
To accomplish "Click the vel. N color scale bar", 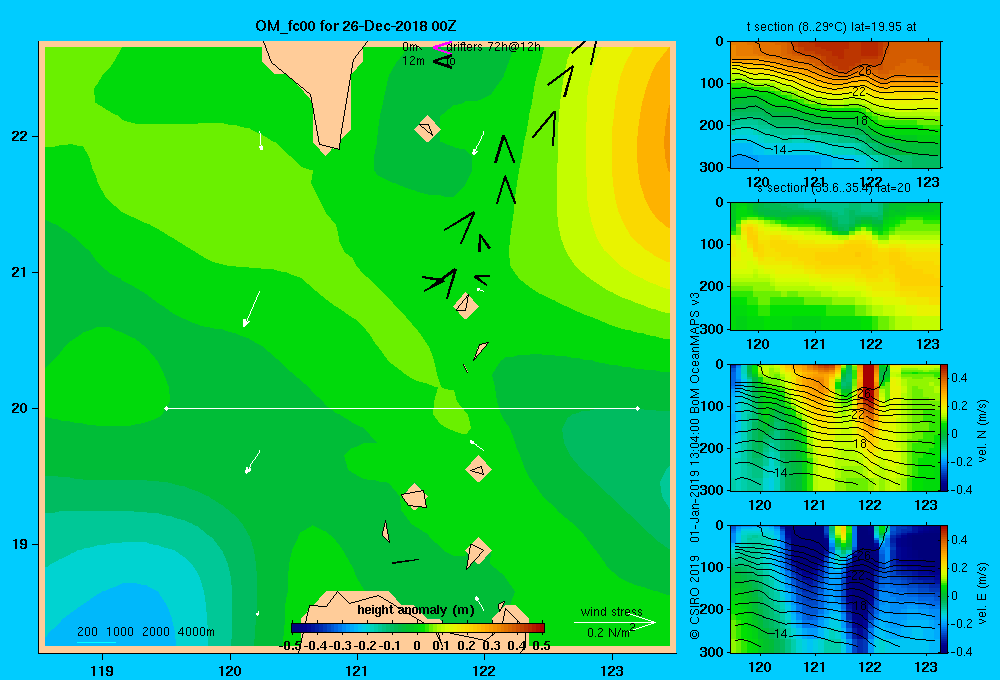I will [x=944, y=427].
